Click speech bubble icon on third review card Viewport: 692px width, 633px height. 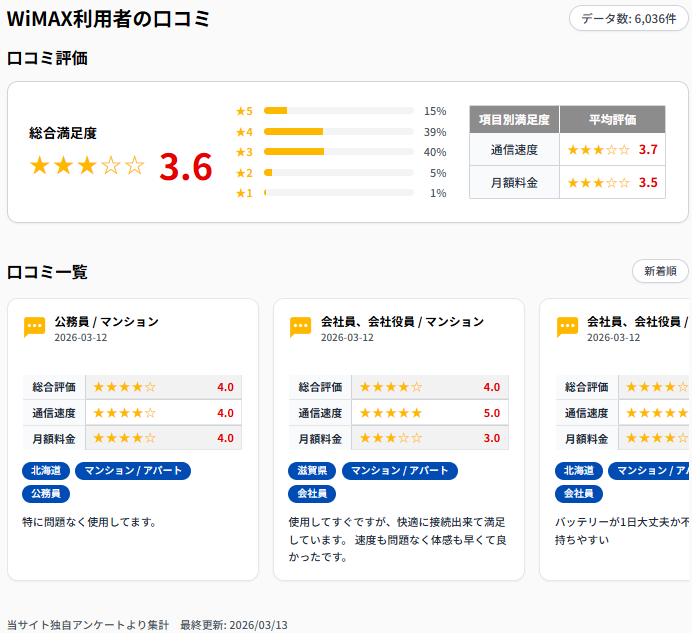568,327
